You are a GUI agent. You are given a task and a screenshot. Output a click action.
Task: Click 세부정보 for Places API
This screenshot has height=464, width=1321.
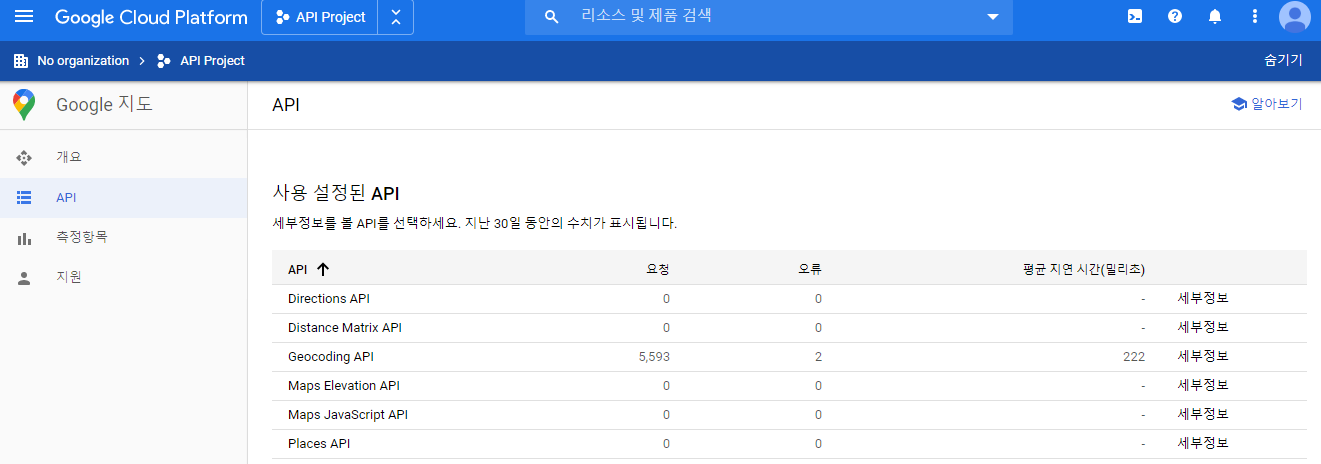[1203, 444]
